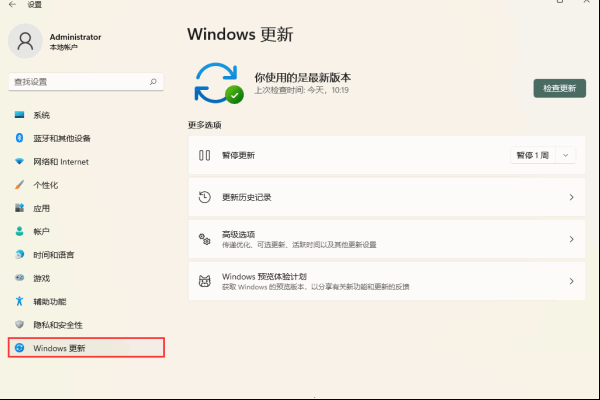Click the Administrator account name
Viewport: 600px width, 400px height.
click(x=75, y=37)
